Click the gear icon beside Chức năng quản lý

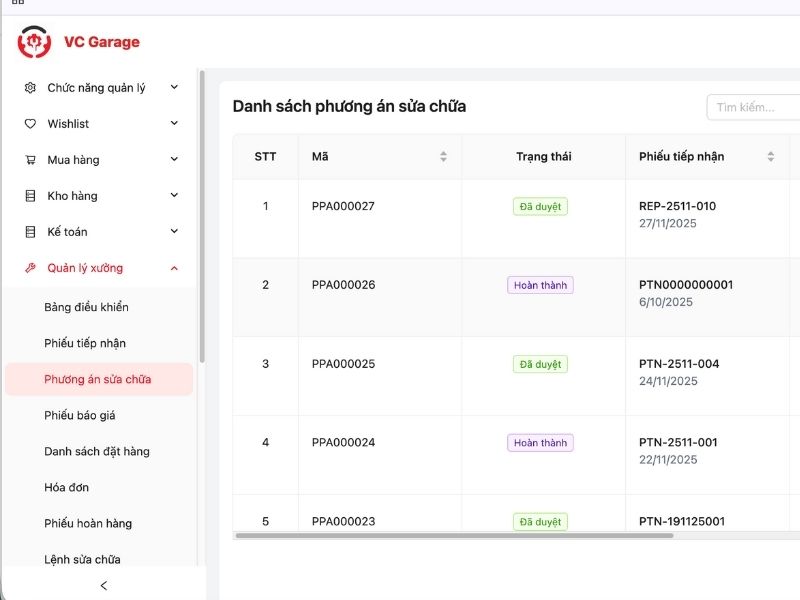pos(30,88)
